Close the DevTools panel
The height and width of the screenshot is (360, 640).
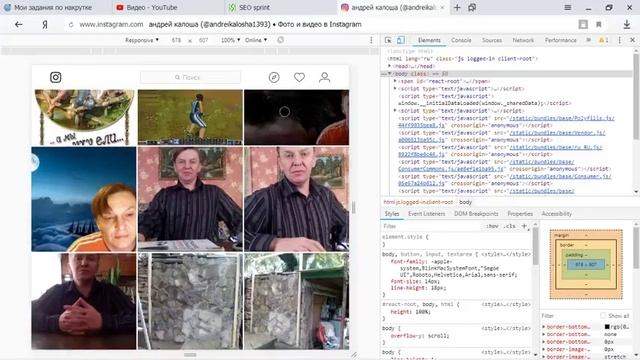coord(632,40)
